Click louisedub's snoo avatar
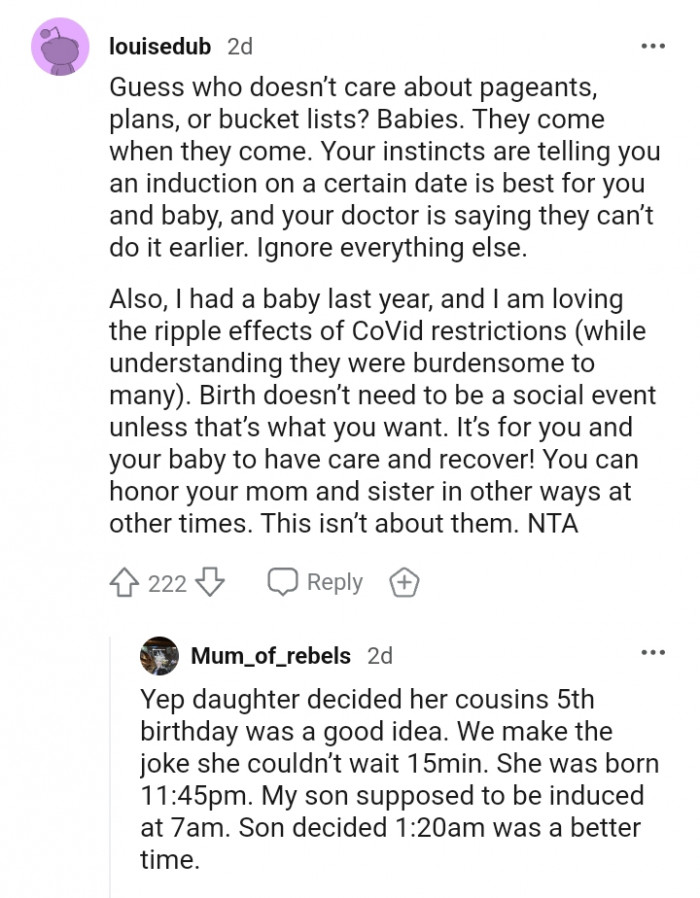The height and width of the screenshot is (898, 700). [x=62, y=48]
